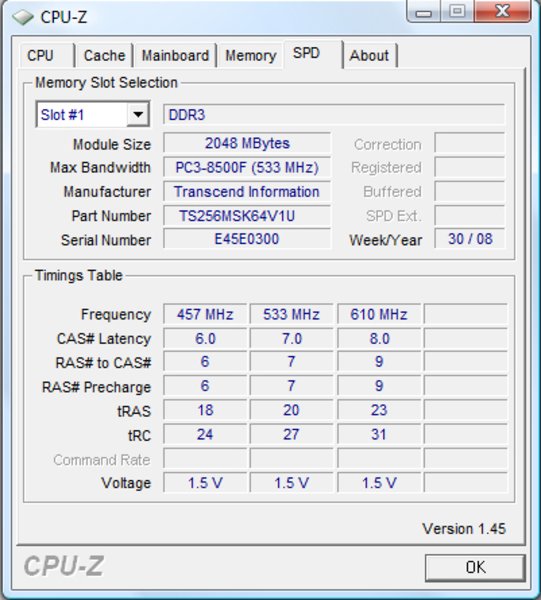Go to the Memory tab
The height and width of the screenshot is (600, 541).
[251, 55]
